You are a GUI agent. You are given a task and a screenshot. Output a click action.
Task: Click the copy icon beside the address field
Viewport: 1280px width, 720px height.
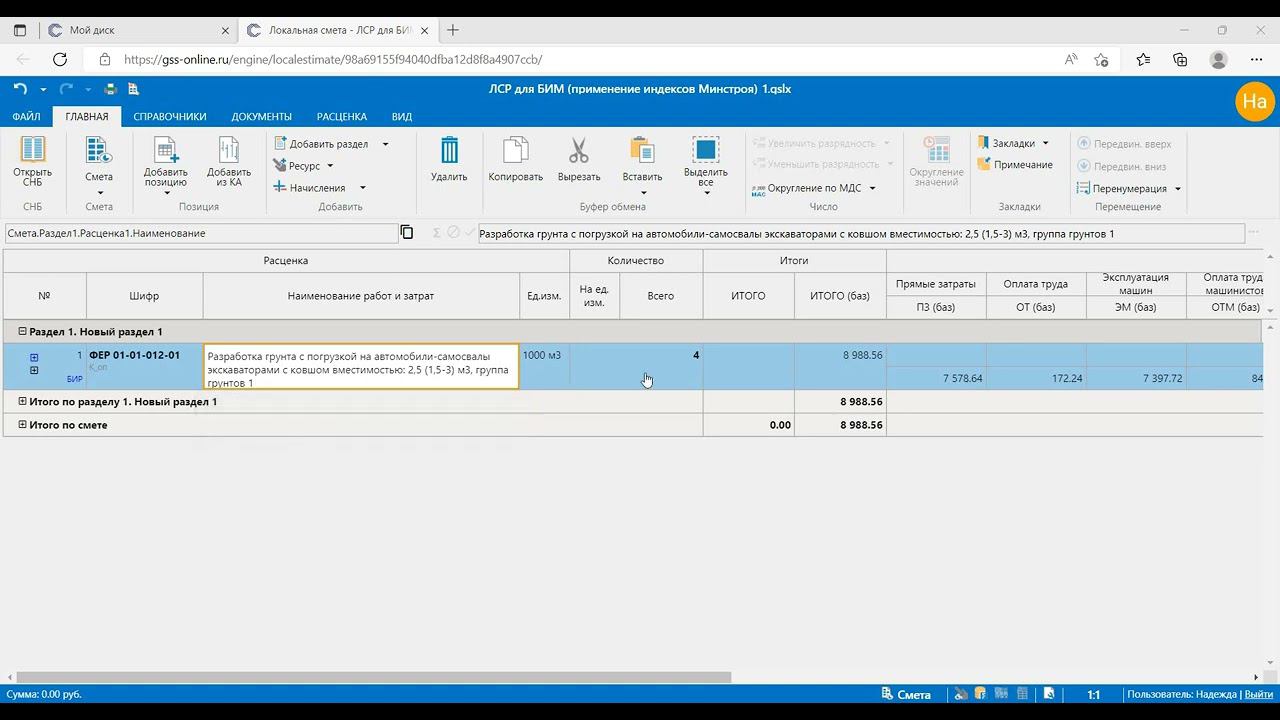coord(407,233)
